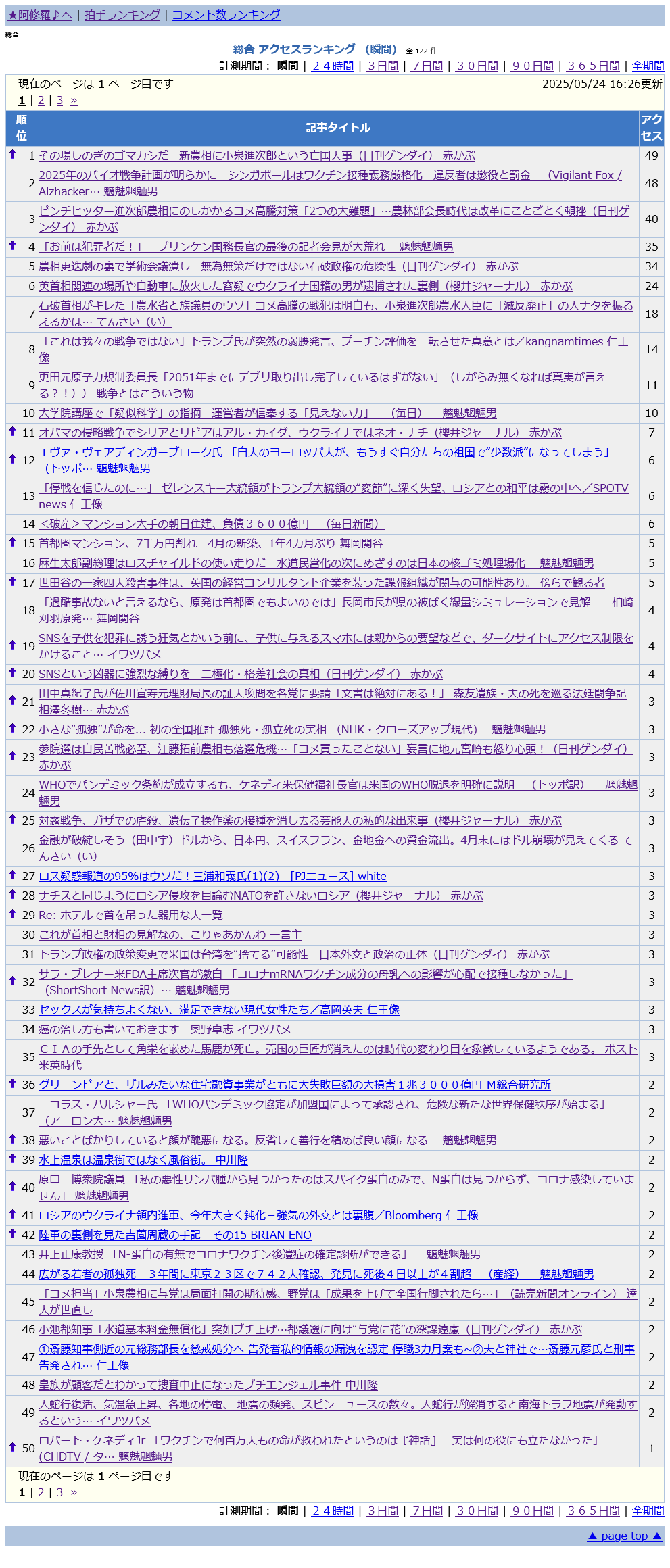Open the 癌の治し方も書いておきます article

tap(165, 1029)
